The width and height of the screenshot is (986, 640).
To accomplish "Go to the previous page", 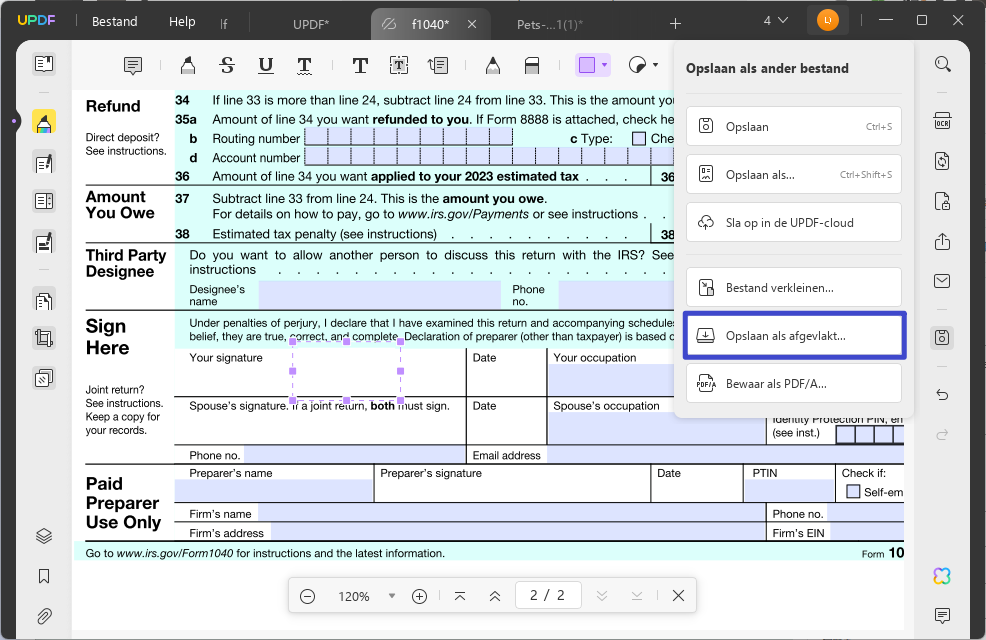I will click(x=495, y=596).
